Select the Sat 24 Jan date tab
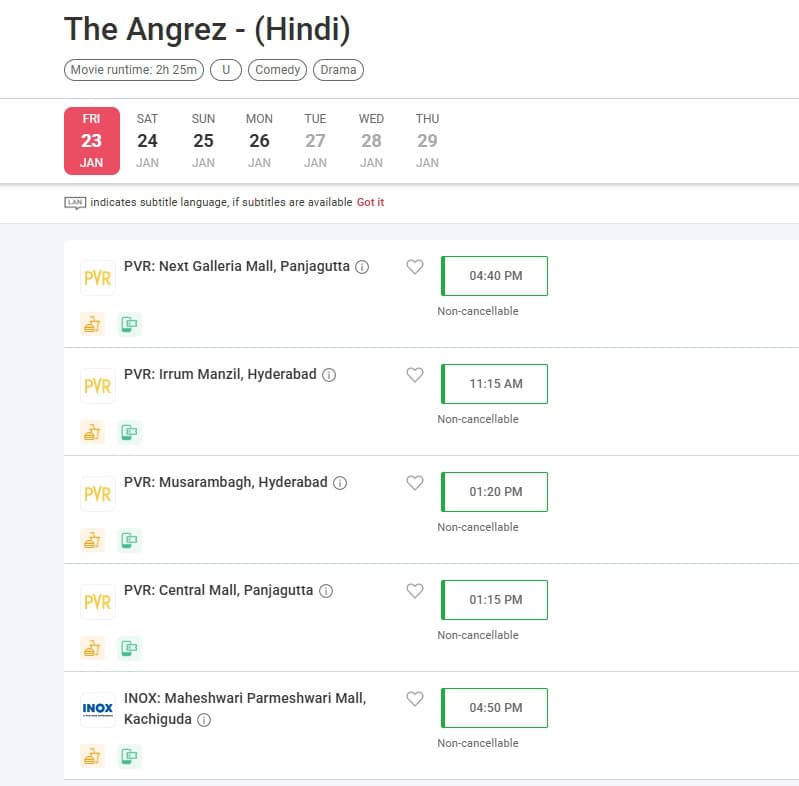Screen dimensions: 799x786 tap(148, 140)
